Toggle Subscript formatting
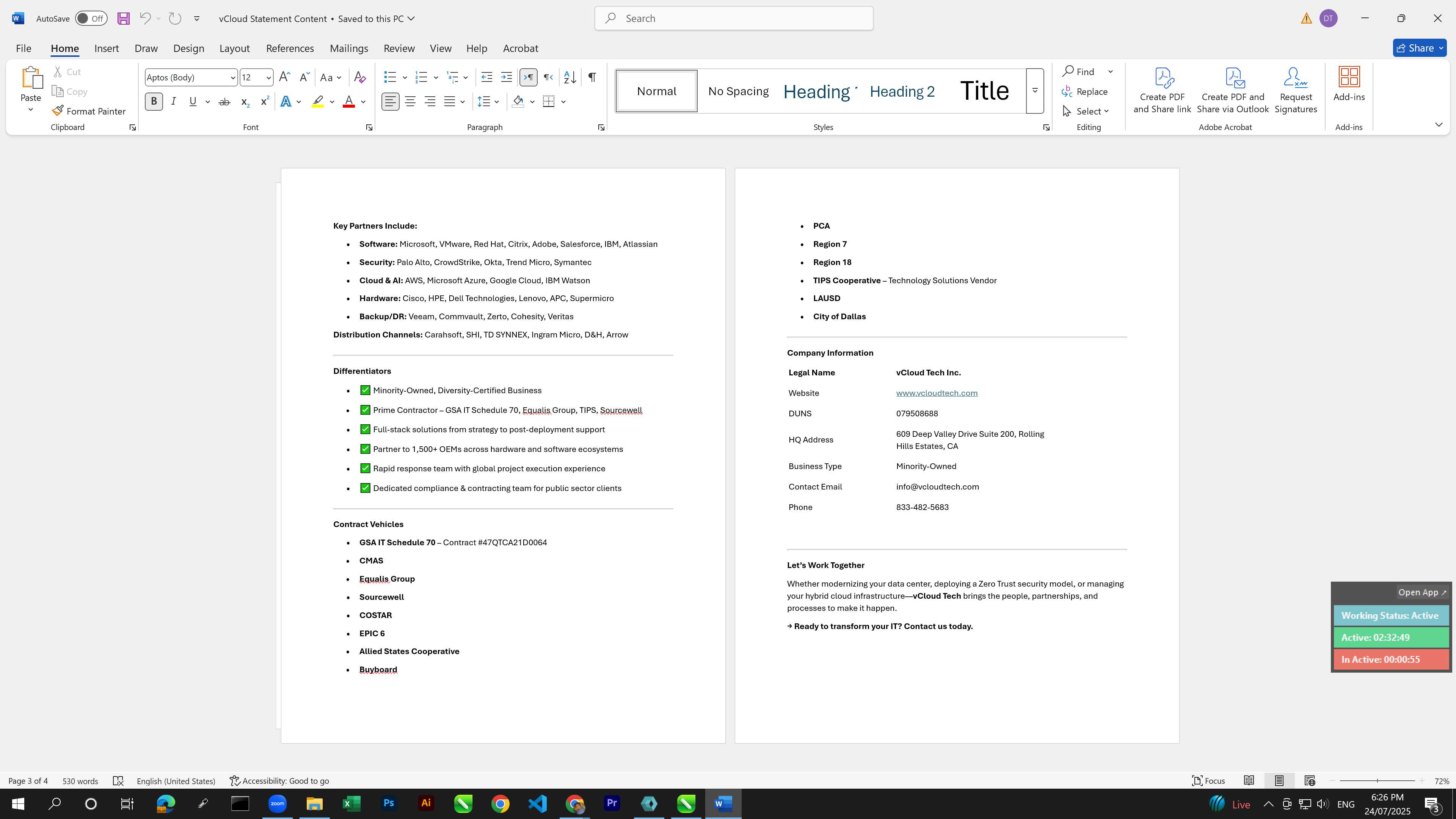Viewport: 1456px width, 819px height. [x=245, y=102]
